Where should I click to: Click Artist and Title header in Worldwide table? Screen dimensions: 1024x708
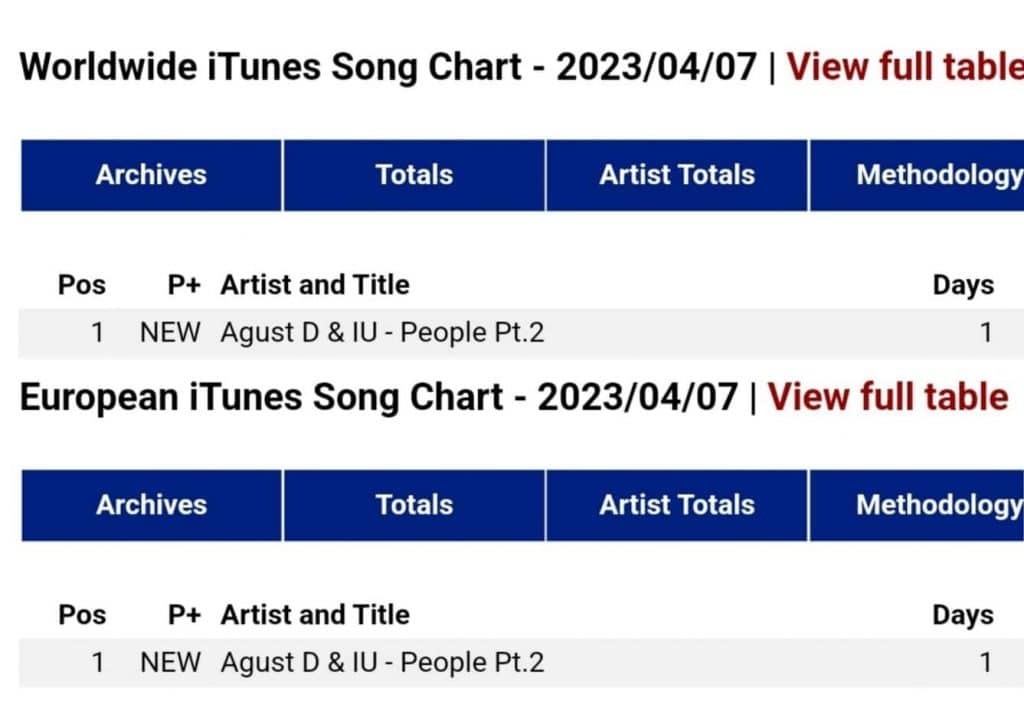click(315, 285)
